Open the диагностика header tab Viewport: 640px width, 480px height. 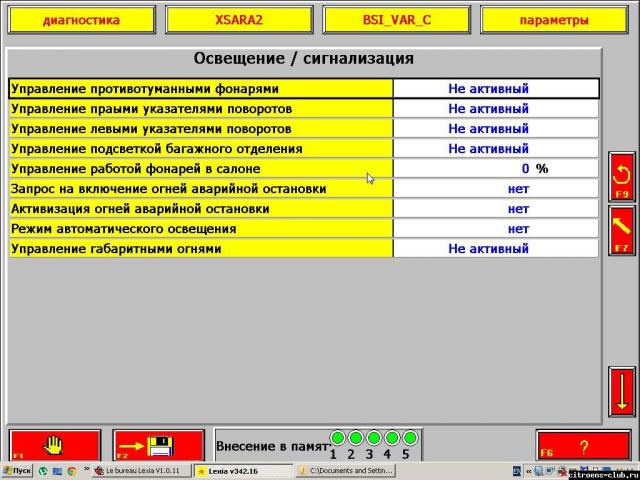(82, 20)
